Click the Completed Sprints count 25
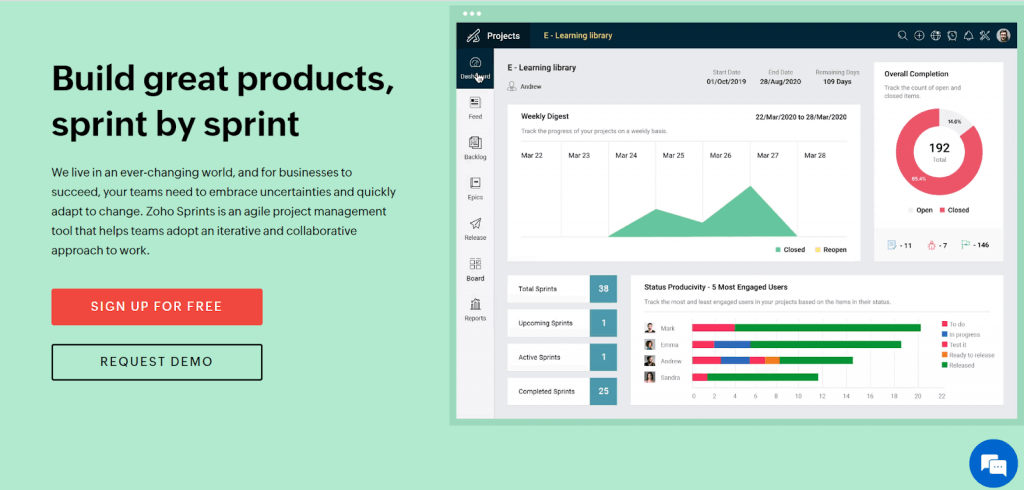 coord(603,391)
